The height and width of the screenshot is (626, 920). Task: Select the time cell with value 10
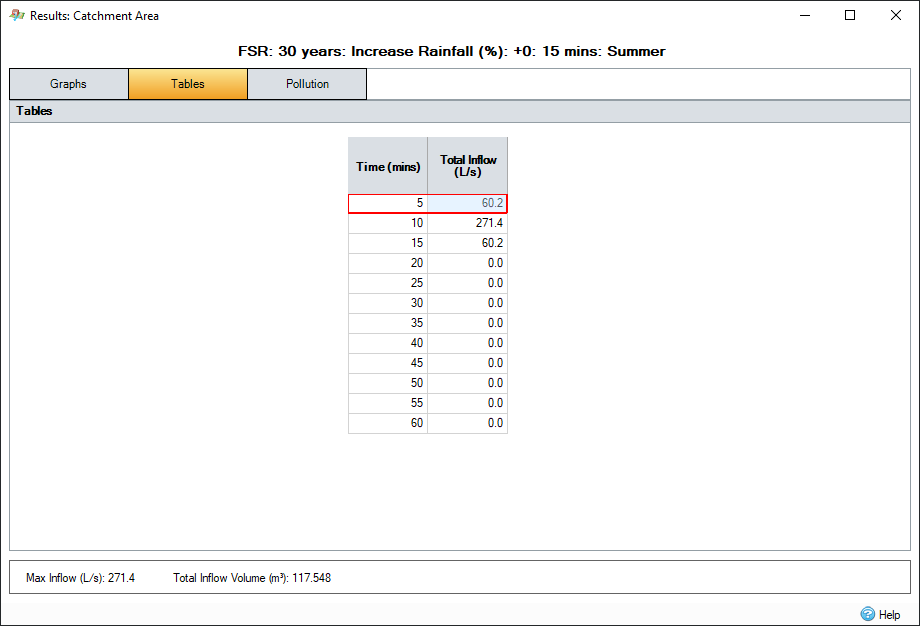click(388, 223)
